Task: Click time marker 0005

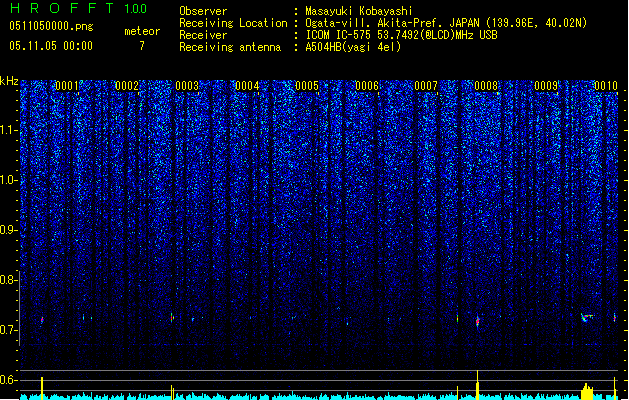Action: tap(307, 86)
